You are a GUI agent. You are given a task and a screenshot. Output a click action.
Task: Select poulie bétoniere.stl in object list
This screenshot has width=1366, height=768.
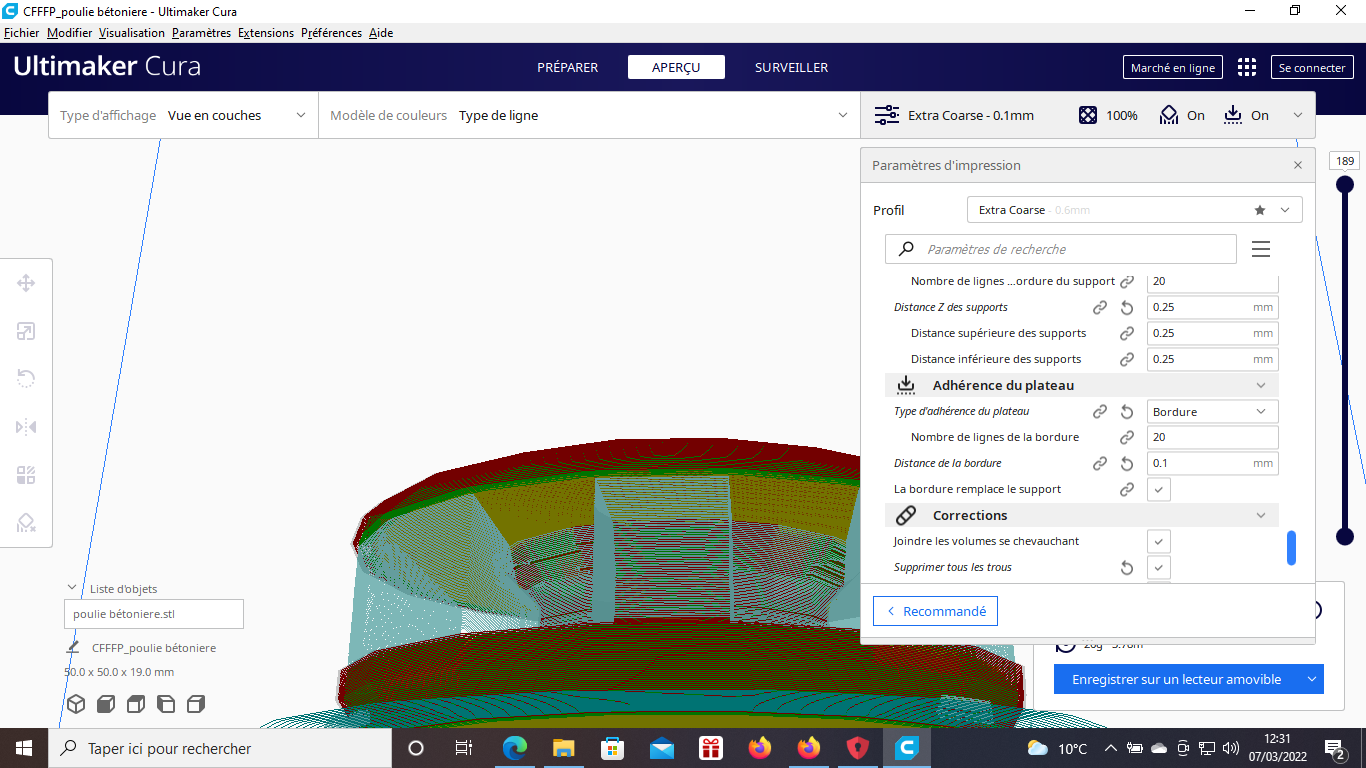(x=154, y=614)
